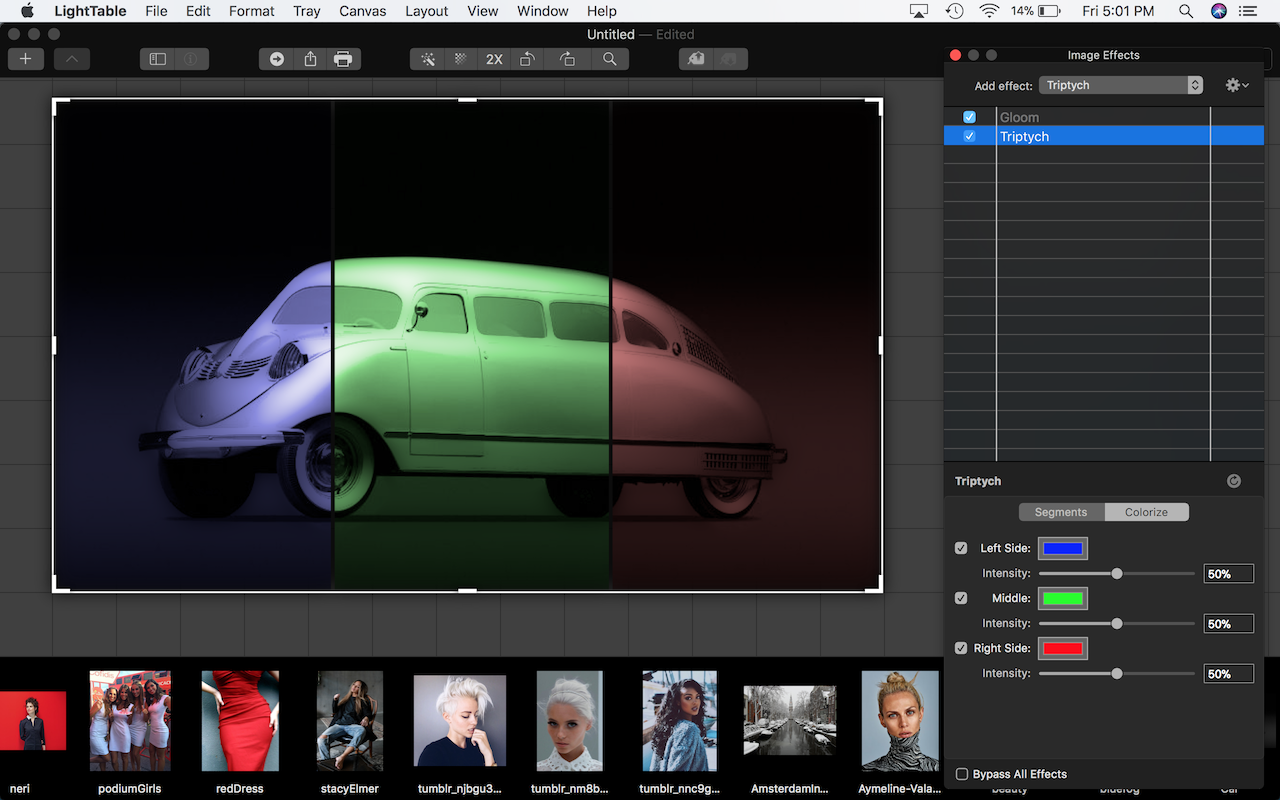Uncheck the Gloom effect checkbox

pos(969,117)
